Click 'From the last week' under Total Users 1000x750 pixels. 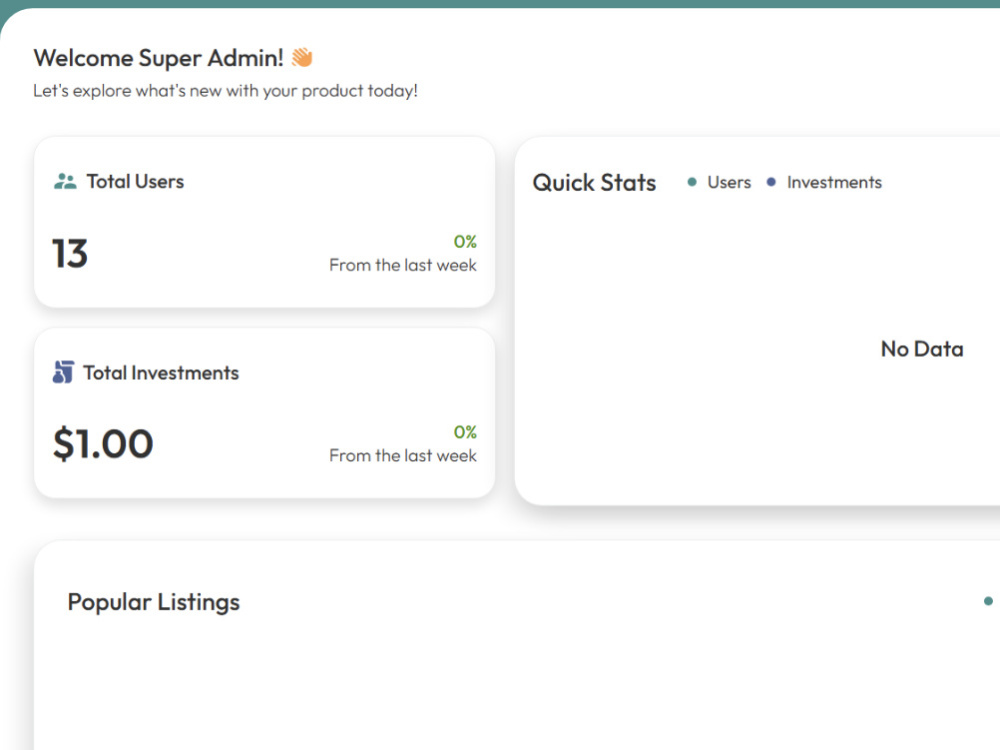pyautogui.click(x=402, y=265)
